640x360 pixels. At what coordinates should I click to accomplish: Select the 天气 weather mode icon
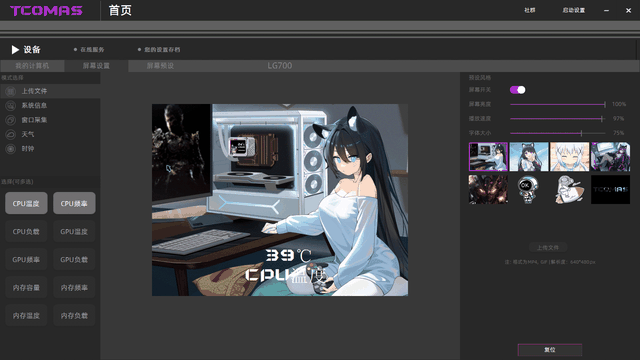(x=11, y=134)
